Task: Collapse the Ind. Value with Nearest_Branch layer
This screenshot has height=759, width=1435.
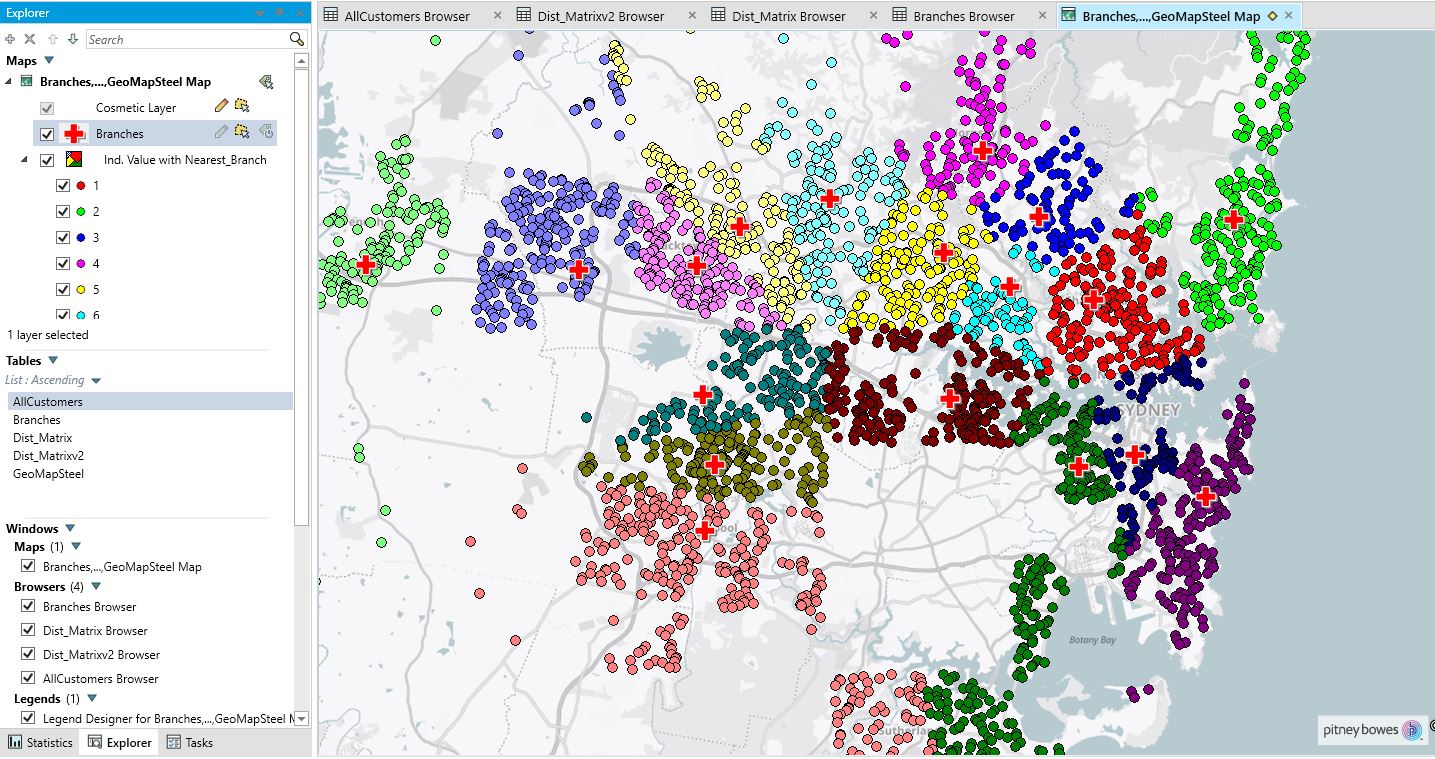Action: tap(24, 159)
